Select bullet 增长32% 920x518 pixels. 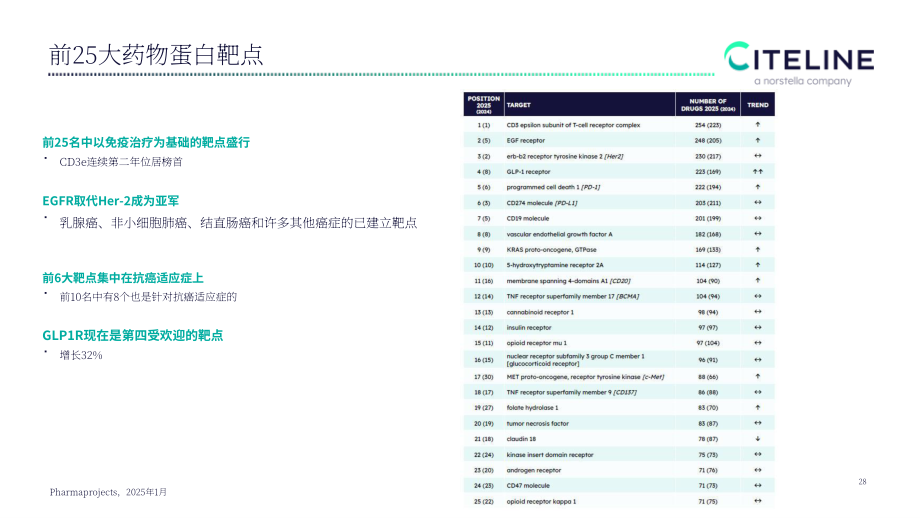pos(81,355)
